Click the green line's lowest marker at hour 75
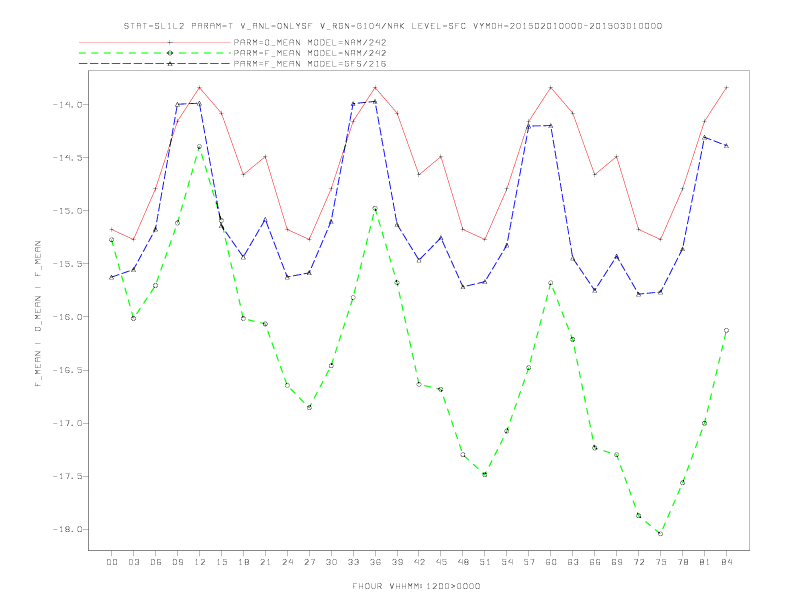 tap(661, 534)
